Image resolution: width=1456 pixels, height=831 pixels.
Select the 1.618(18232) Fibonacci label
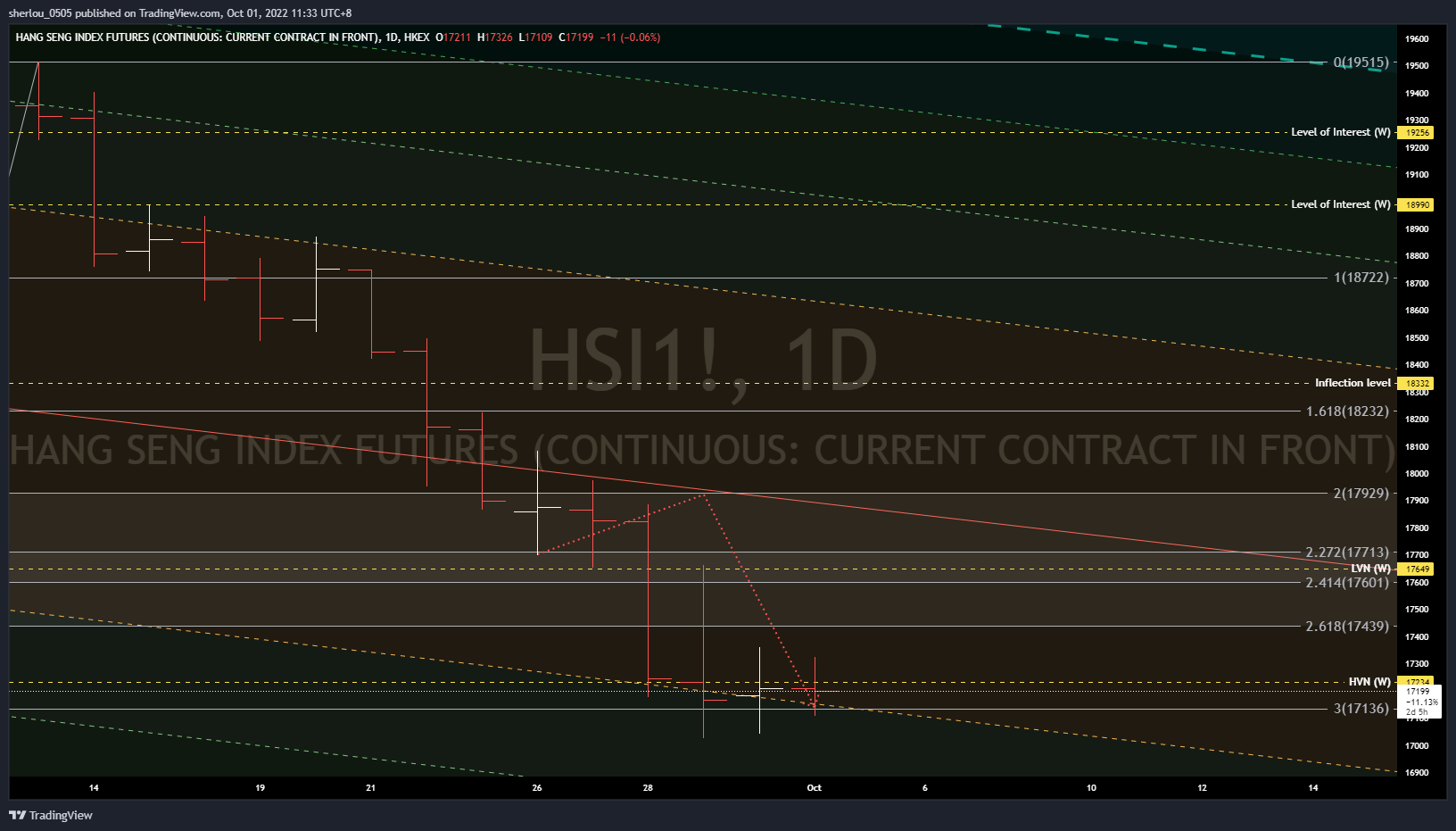click(x=1347, y=411)
